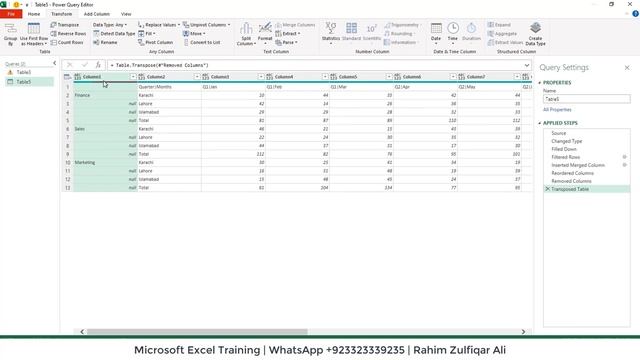Open the Date column tool

point(436,33)
